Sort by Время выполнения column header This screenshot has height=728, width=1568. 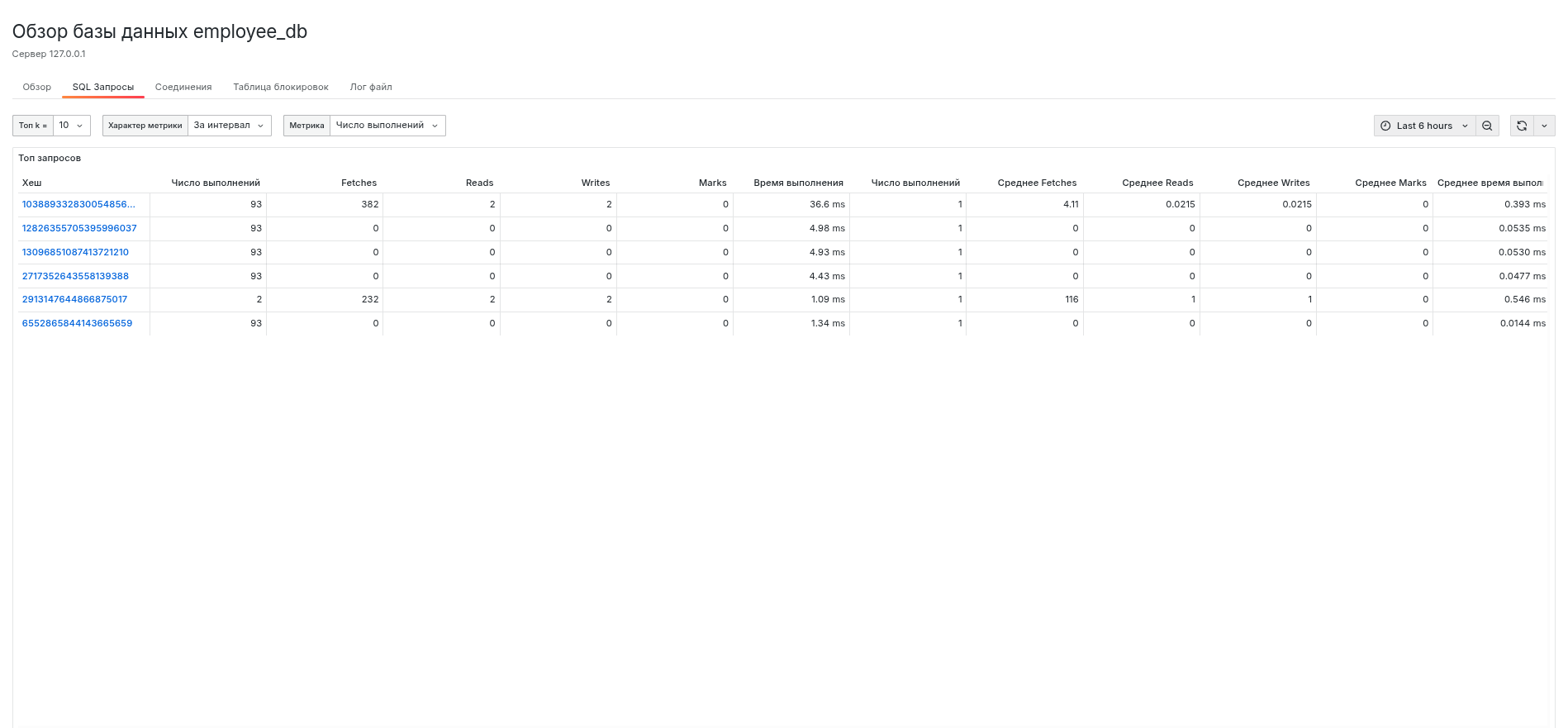click(798, 183)
